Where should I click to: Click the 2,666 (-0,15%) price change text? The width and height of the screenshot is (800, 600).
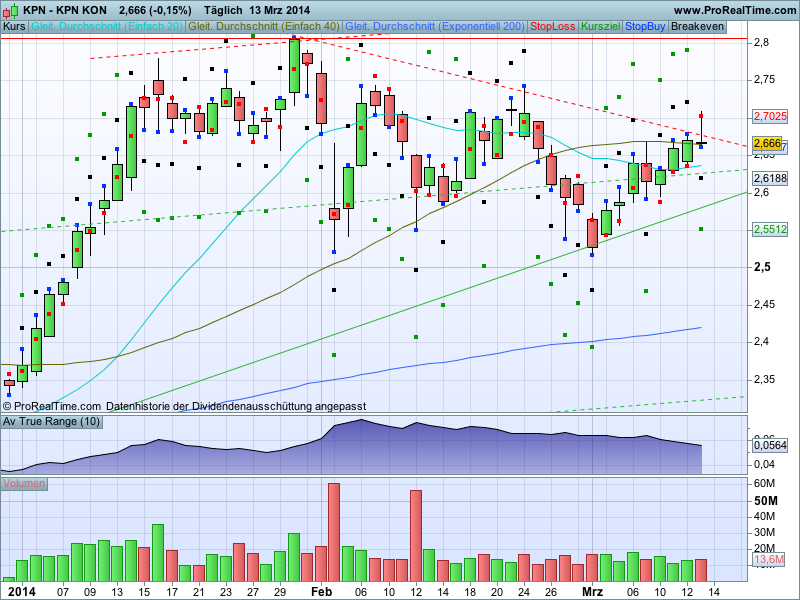(x=155, y=10)
